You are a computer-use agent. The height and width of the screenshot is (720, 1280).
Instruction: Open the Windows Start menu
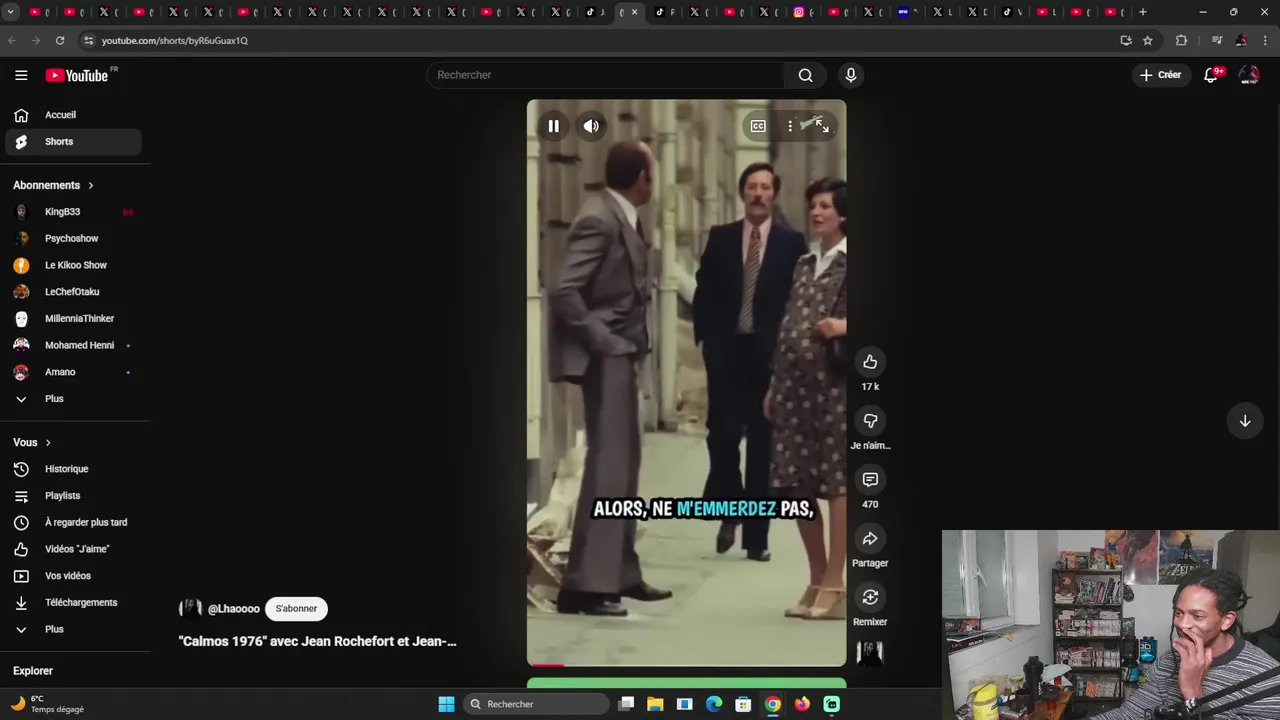coord(446,704)
